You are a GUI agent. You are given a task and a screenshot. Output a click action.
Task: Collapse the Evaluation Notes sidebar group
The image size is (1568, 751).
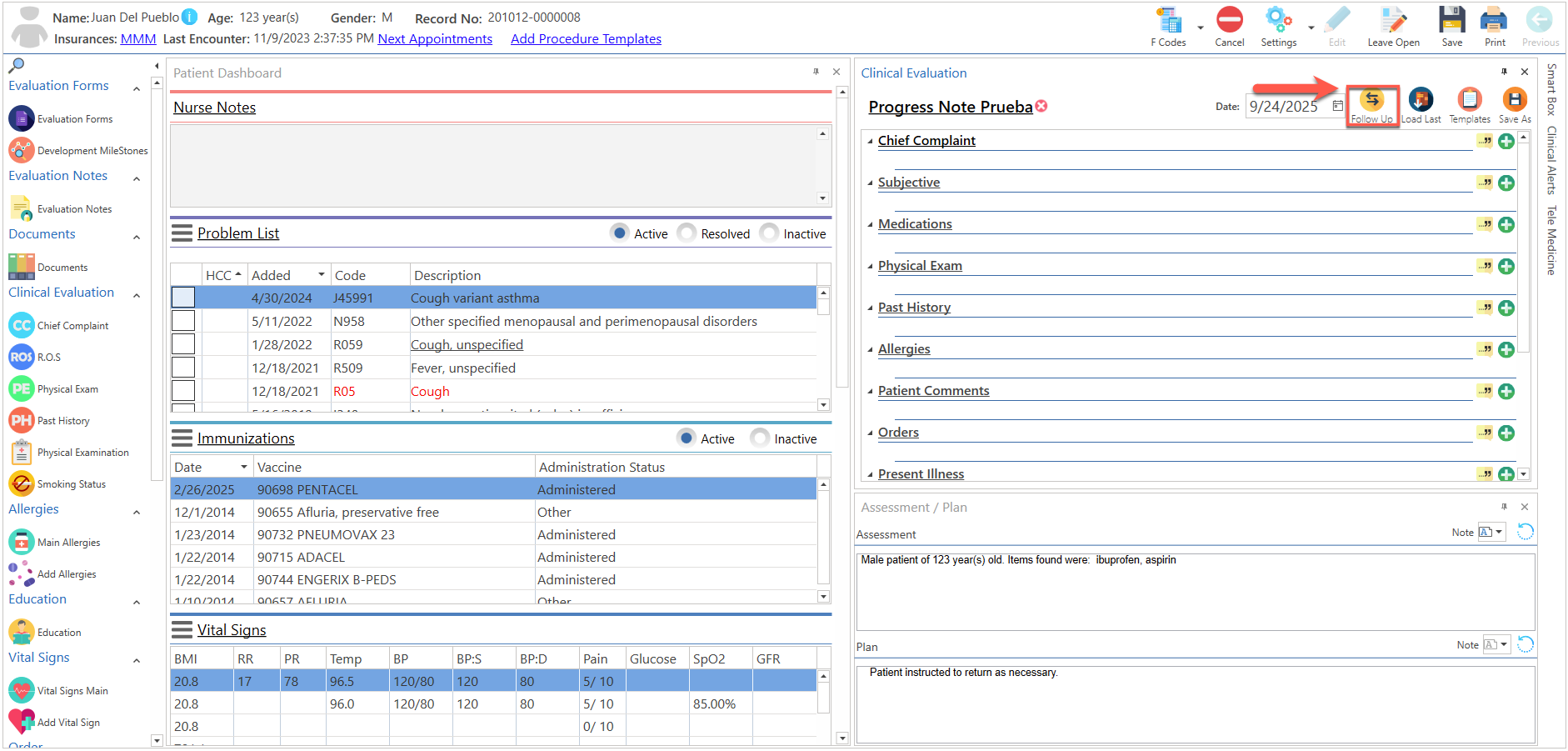coord(137,178)
